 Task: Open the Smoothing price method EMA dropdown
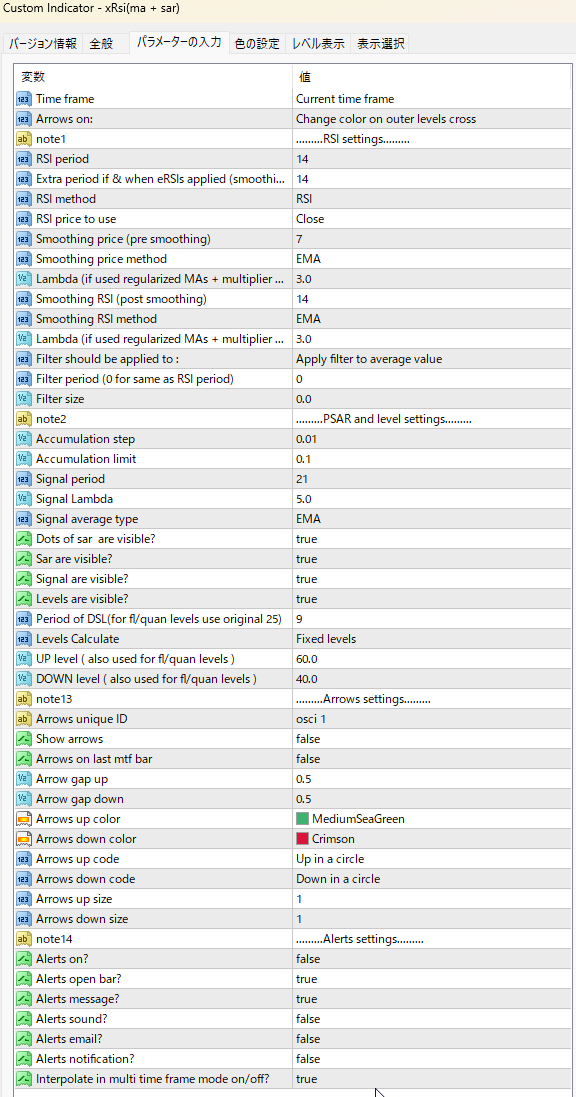[431, 259]
